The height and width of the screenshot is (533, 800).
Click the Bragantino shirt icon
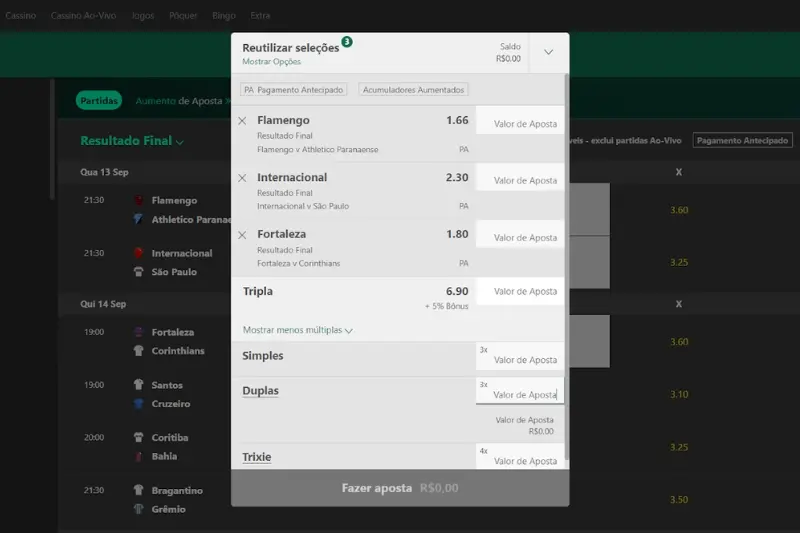(138, 490)
